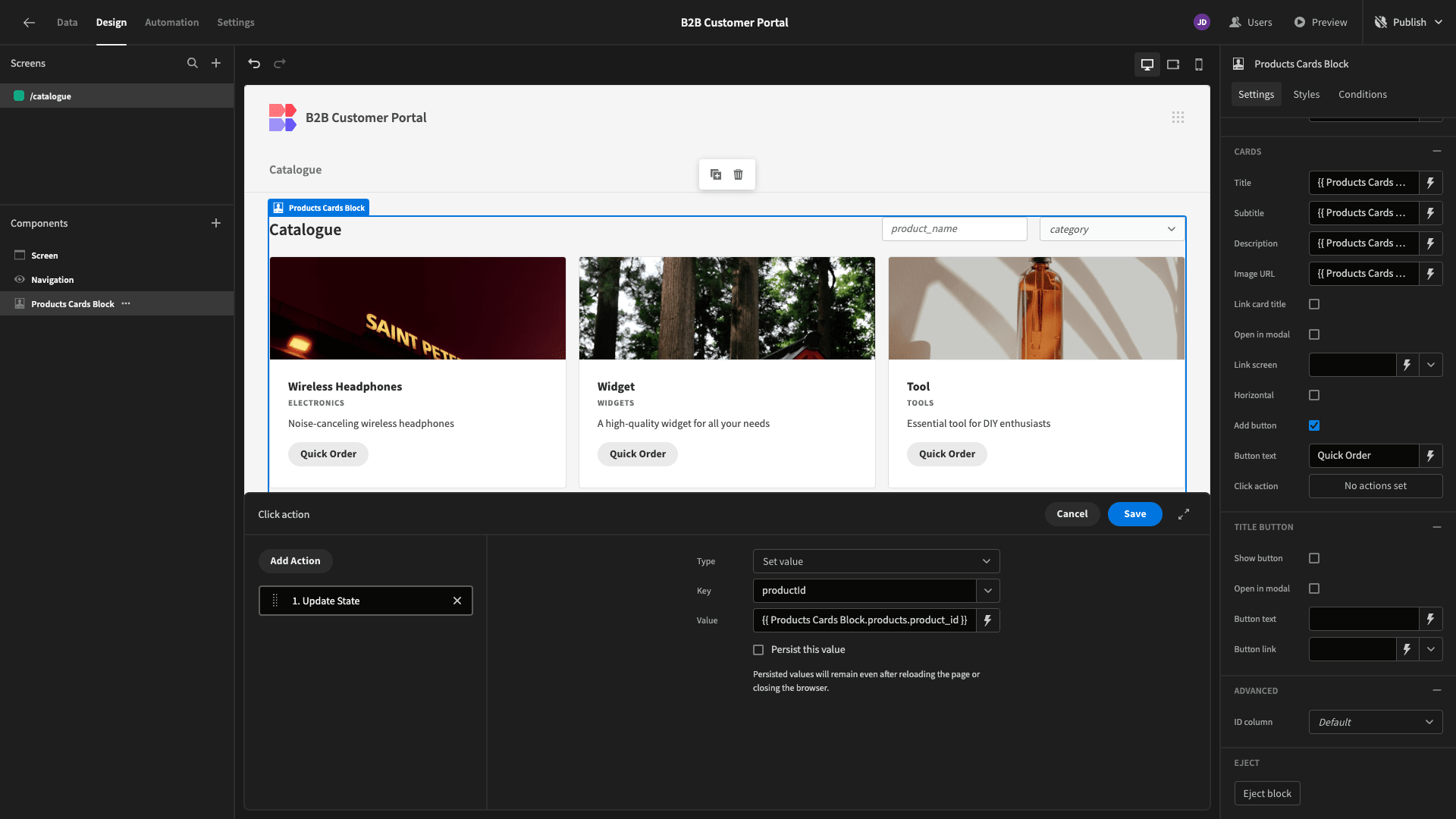Enable the Show button checkbox

(1314, 558)
